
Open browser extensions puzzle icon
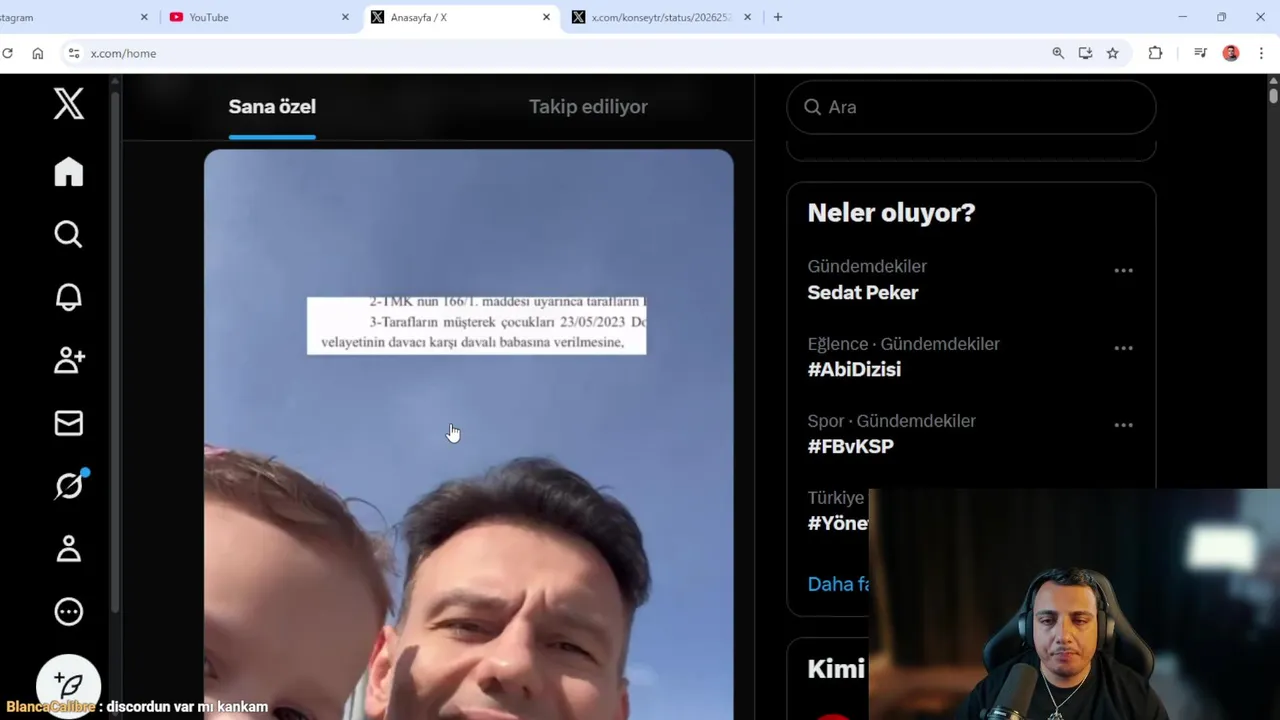(x=1155, y=53)
